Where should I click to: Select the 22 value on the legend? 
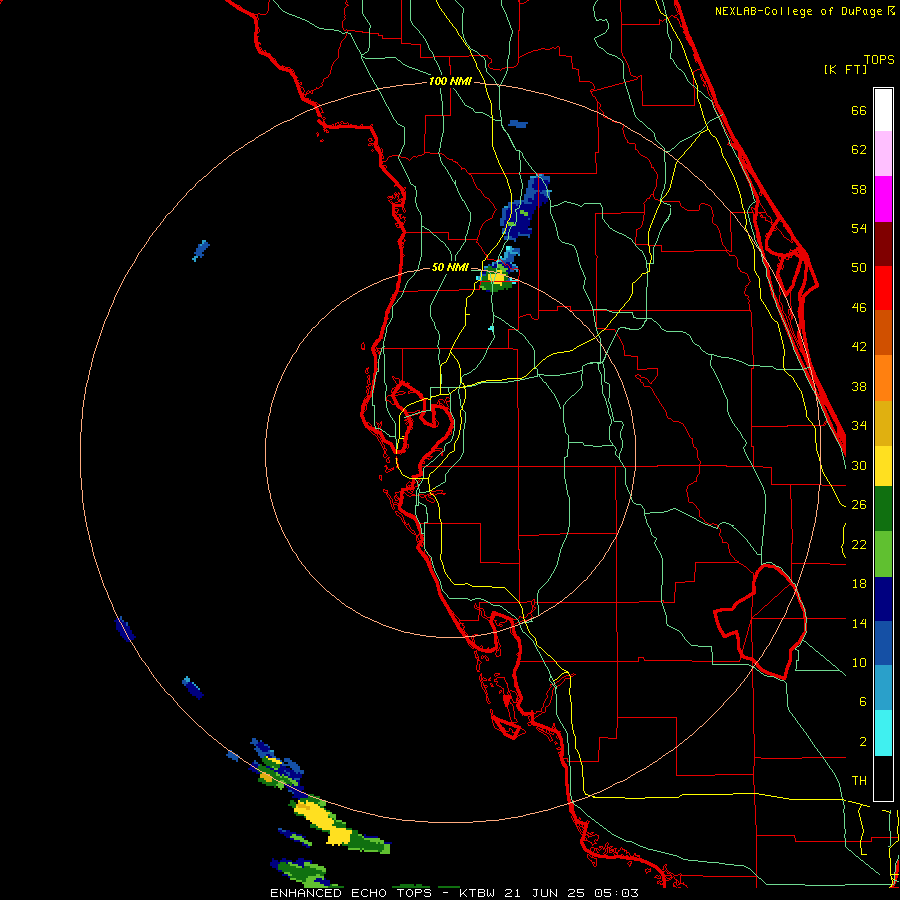point(859,544)
